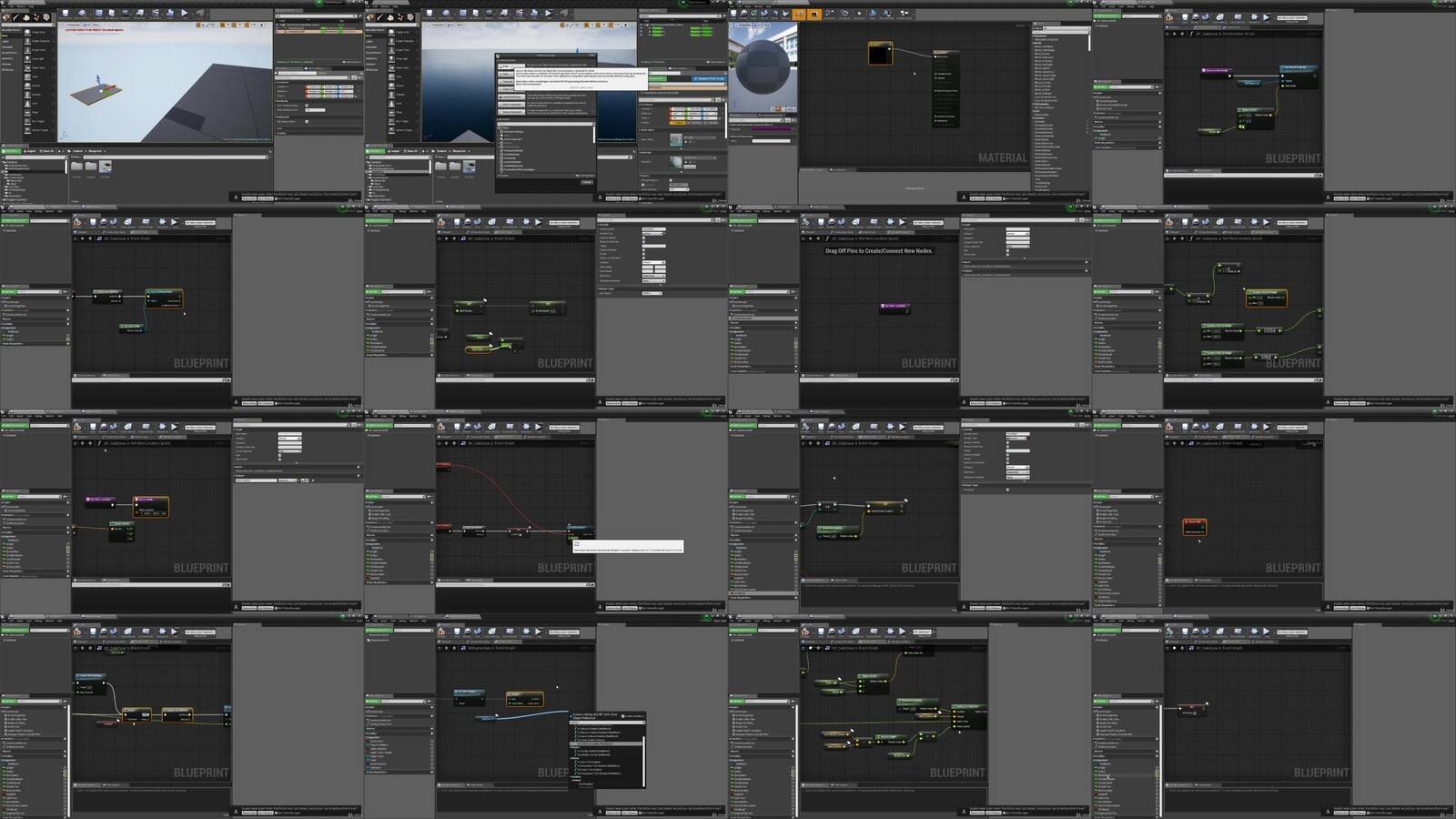The image size is (1456, 819).
Task: Click Save All in the Content Browser
Action: coord(46,151)
